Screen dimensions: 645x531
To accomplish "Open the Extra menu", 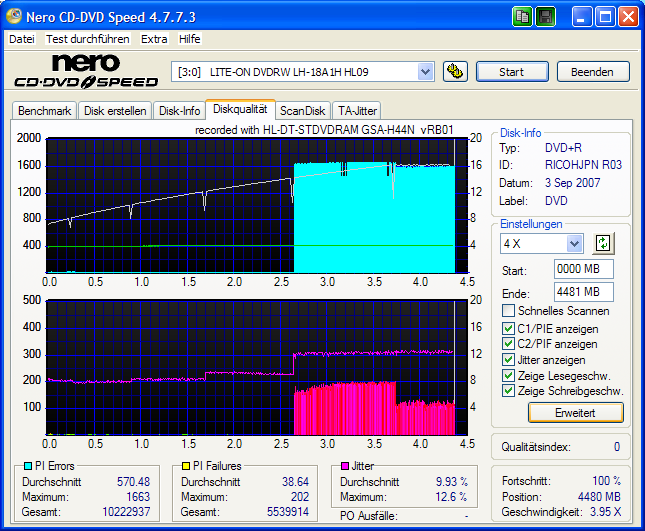I will coord(154,39).
